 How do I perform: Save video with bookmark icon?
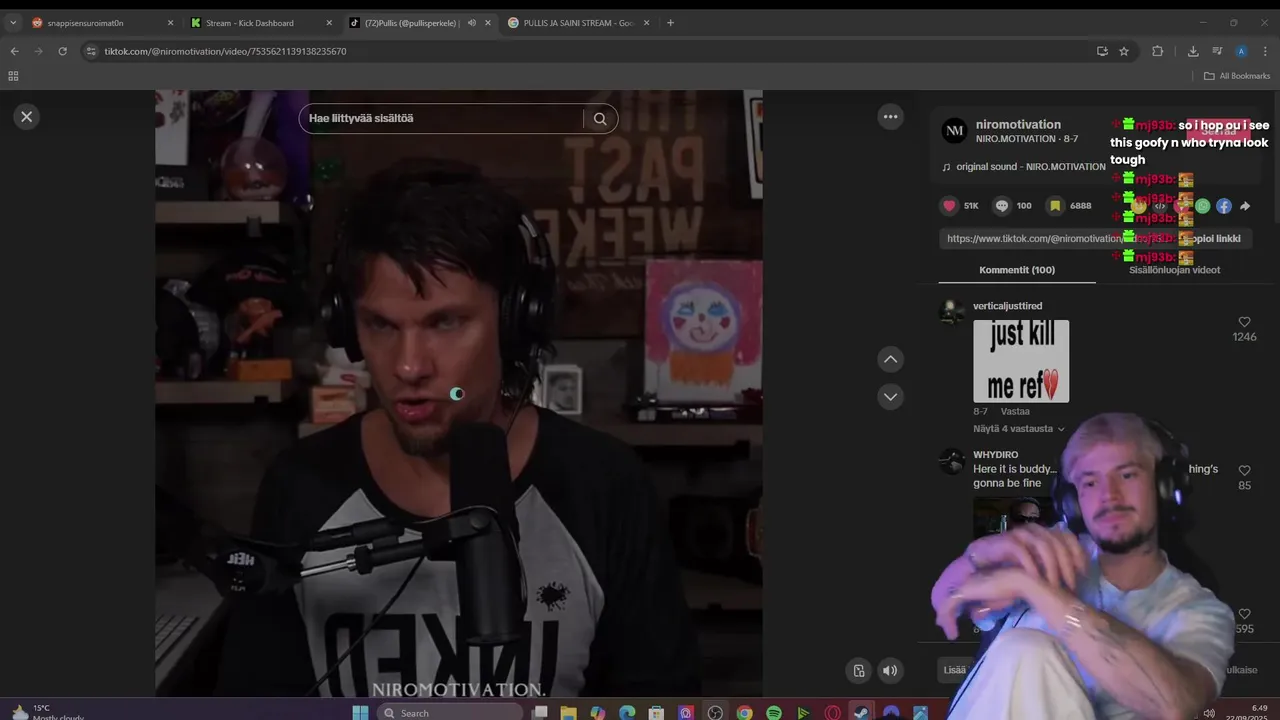(x=1055, y=206)
